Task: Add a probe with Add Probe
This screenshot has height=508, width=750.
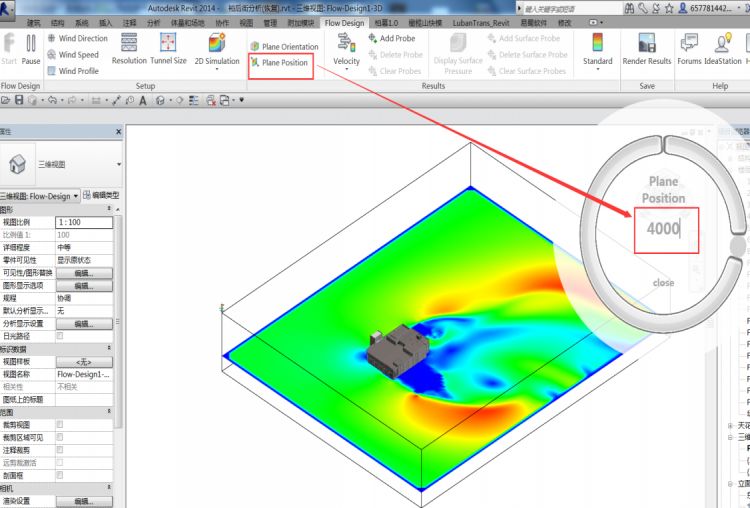Action: (392, 38)
